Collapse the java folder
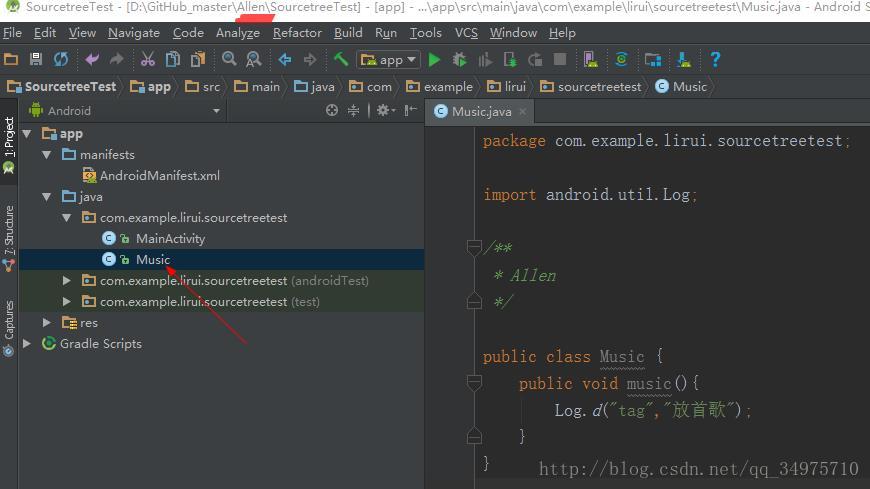This screenshot has height=489, width=870. [47, 196]
